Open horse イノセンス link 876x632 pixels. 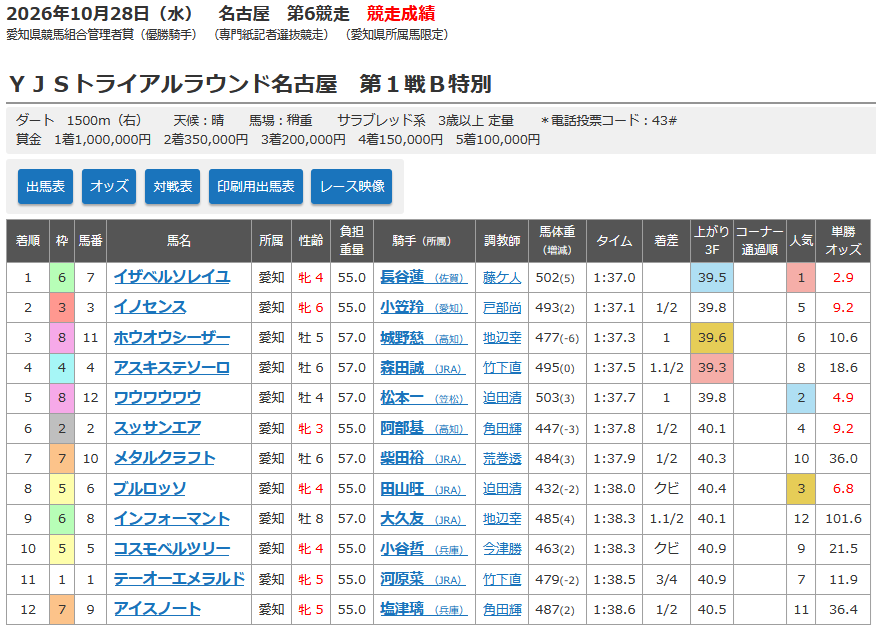click(x=150, y=307)
